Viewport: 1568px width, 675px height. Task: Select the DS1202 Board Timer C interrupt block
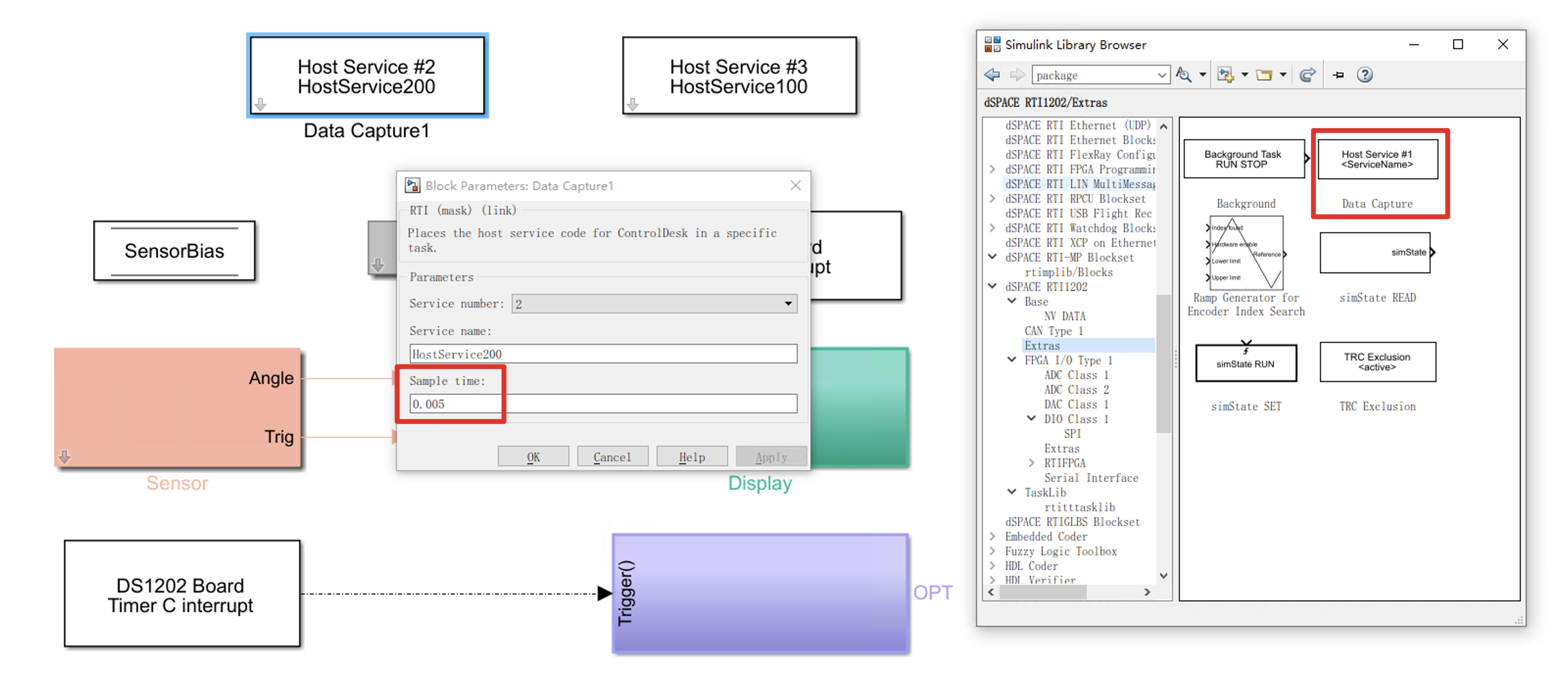click(x=181, y=593)
